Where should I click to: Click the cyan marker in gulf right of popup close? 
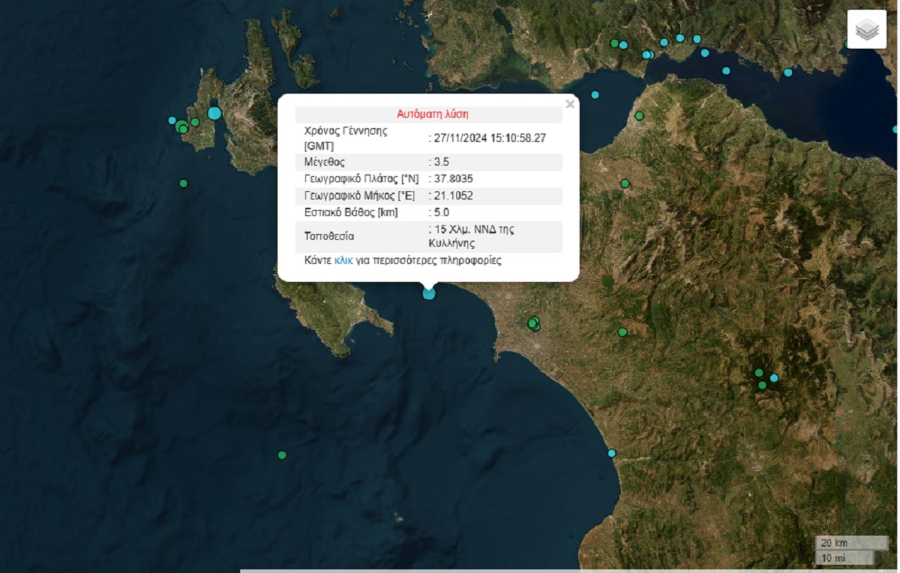click(x=595, y=95)
